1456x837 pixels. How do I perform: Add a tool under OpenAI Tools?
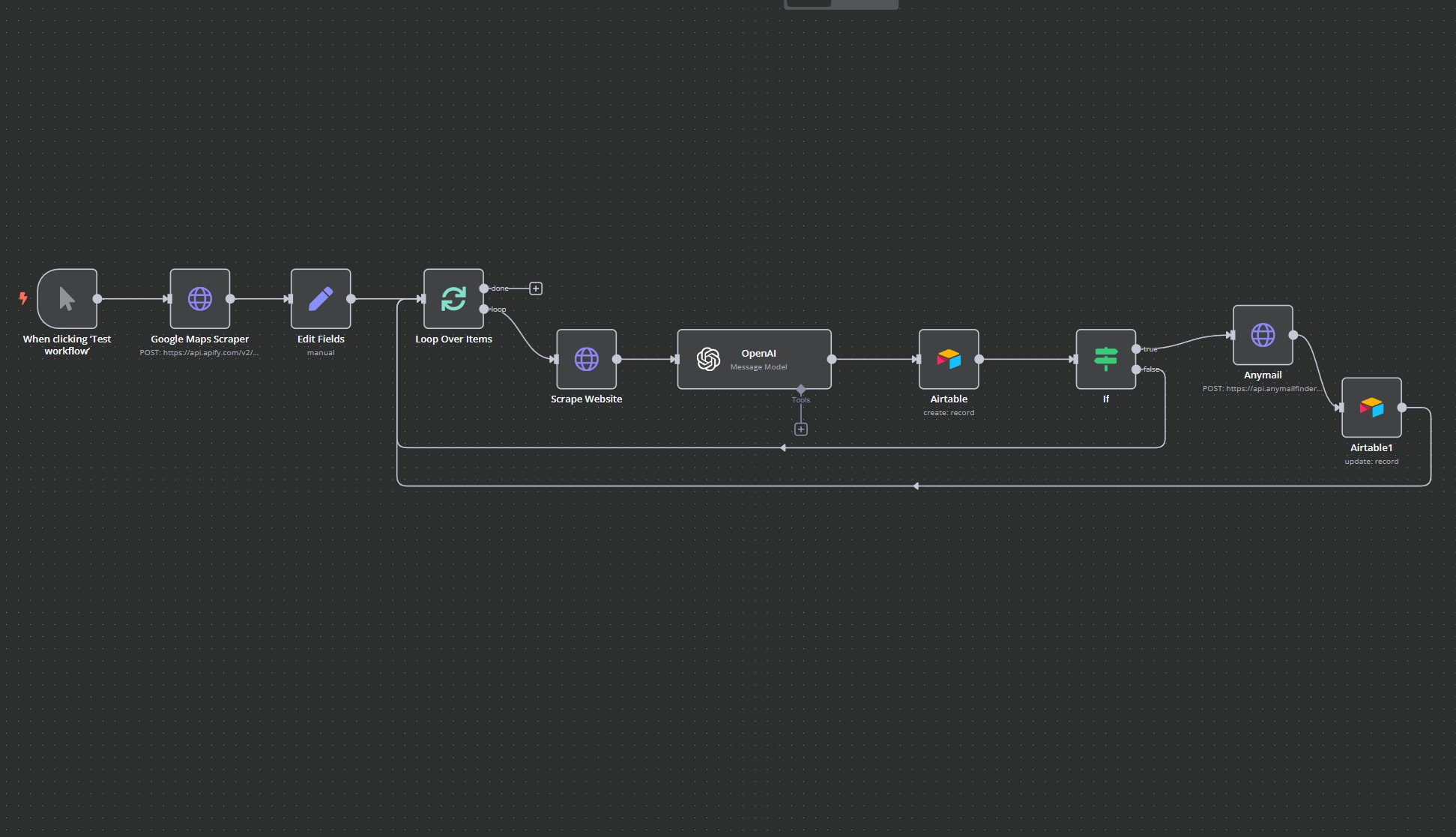(801, 429)
